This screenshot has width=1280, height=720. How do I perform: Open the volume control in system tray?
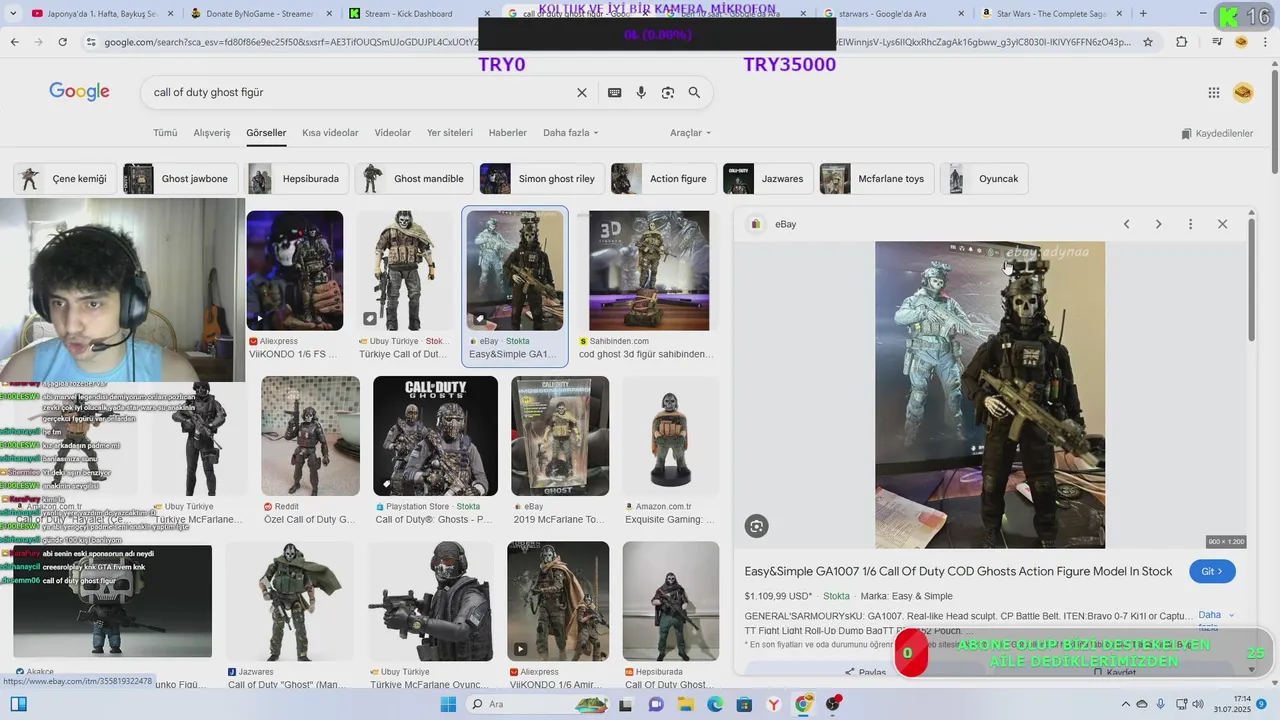click(x=1199, y=704)
